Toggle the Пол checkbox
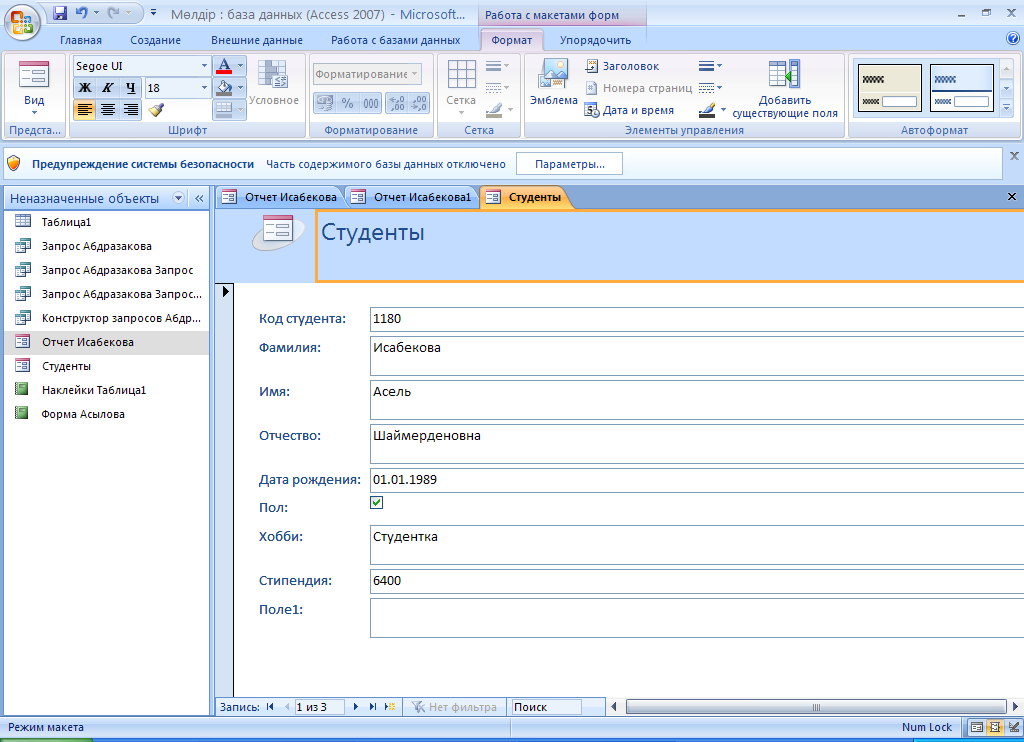This screenshot has width=1024, height=742. [377, 503]
